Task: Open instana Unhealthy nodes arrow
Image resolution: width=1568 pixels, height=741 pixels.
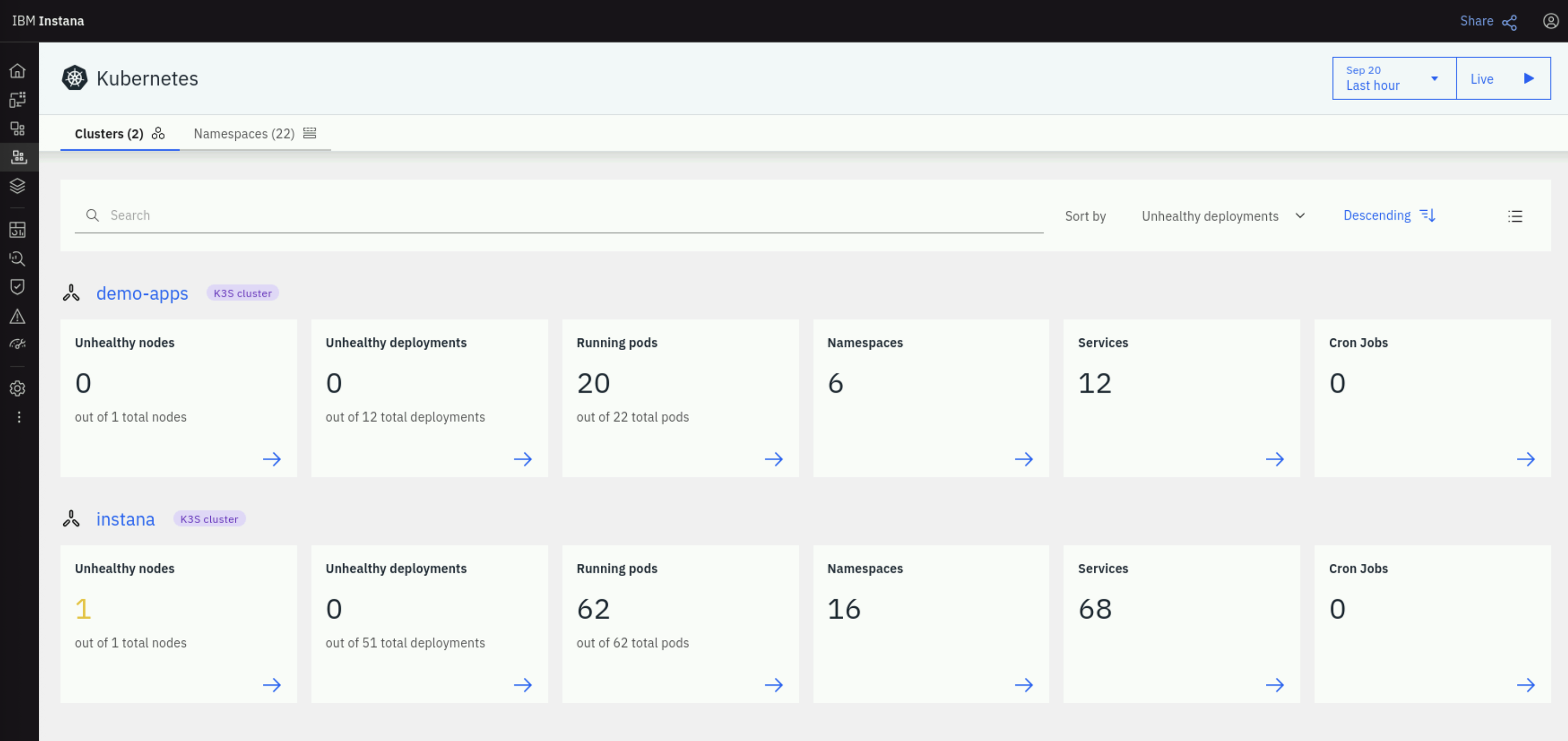Action: click(272, 685)
